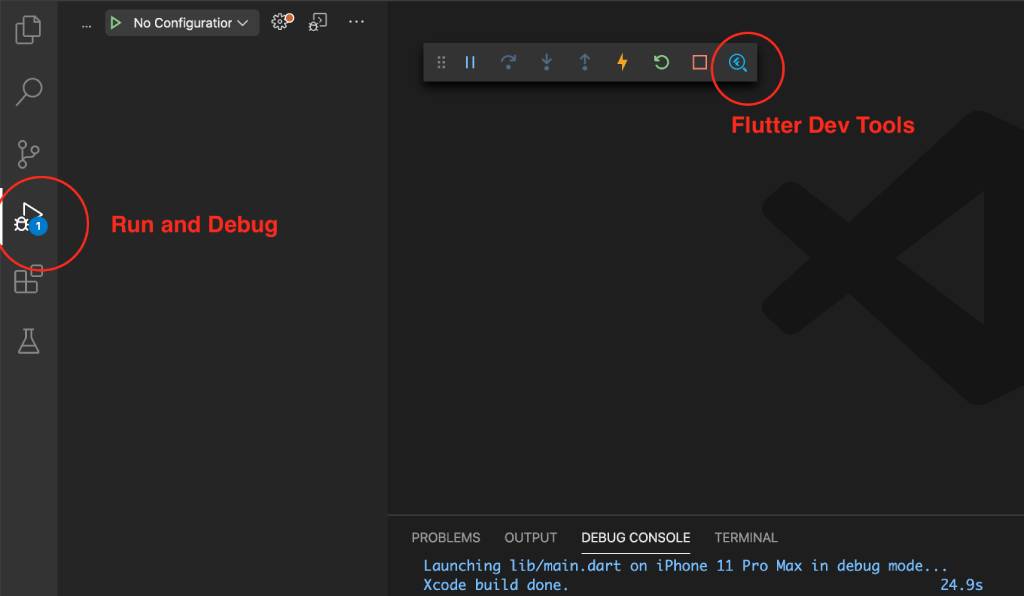Restart the debug session green arrow
The image size is (1024, 596).
(661, 62)
